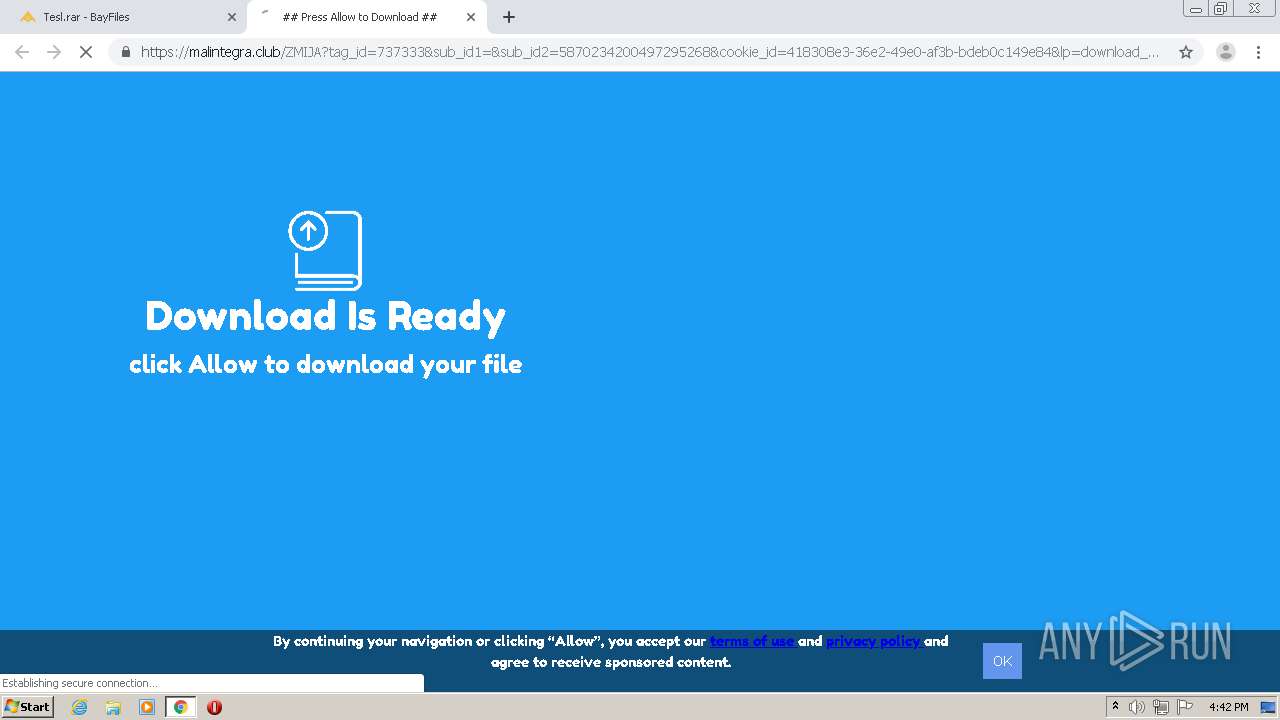
Task: Open the Chrome profile avatar
Action: point(1226,52)
